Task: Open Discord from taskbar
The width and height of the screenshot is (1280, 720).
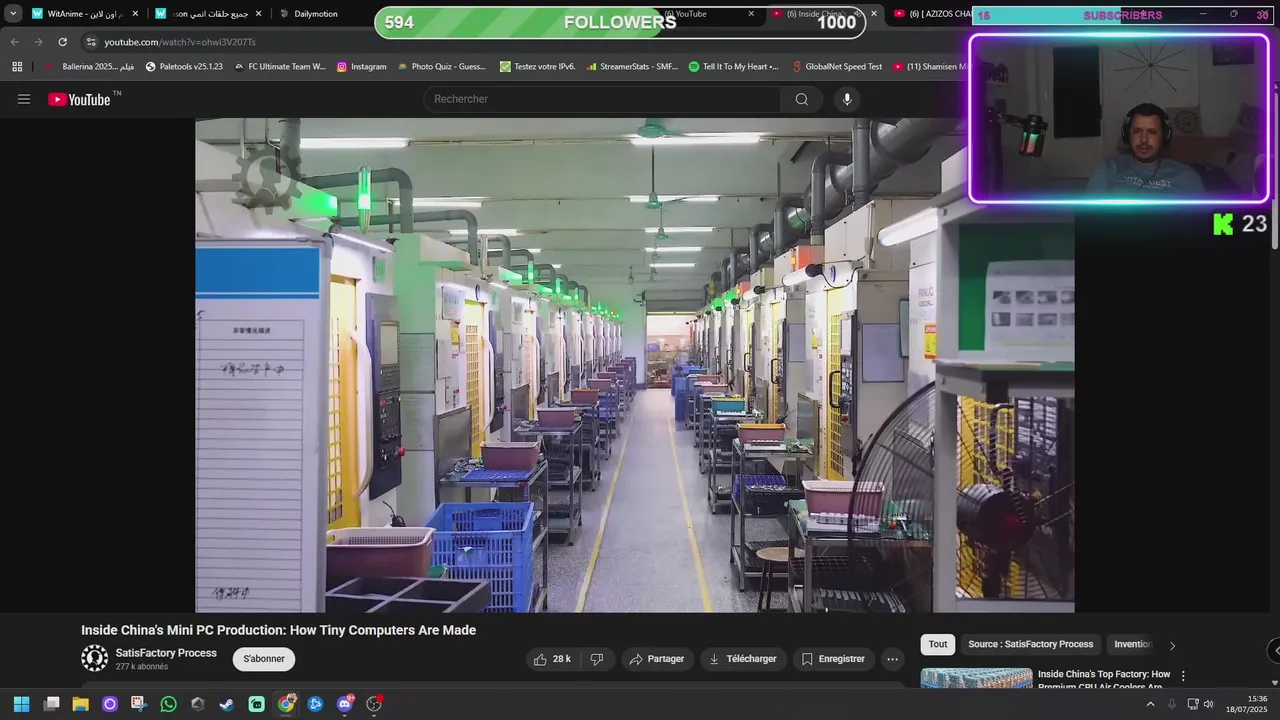Action: [x=345, y=704]
